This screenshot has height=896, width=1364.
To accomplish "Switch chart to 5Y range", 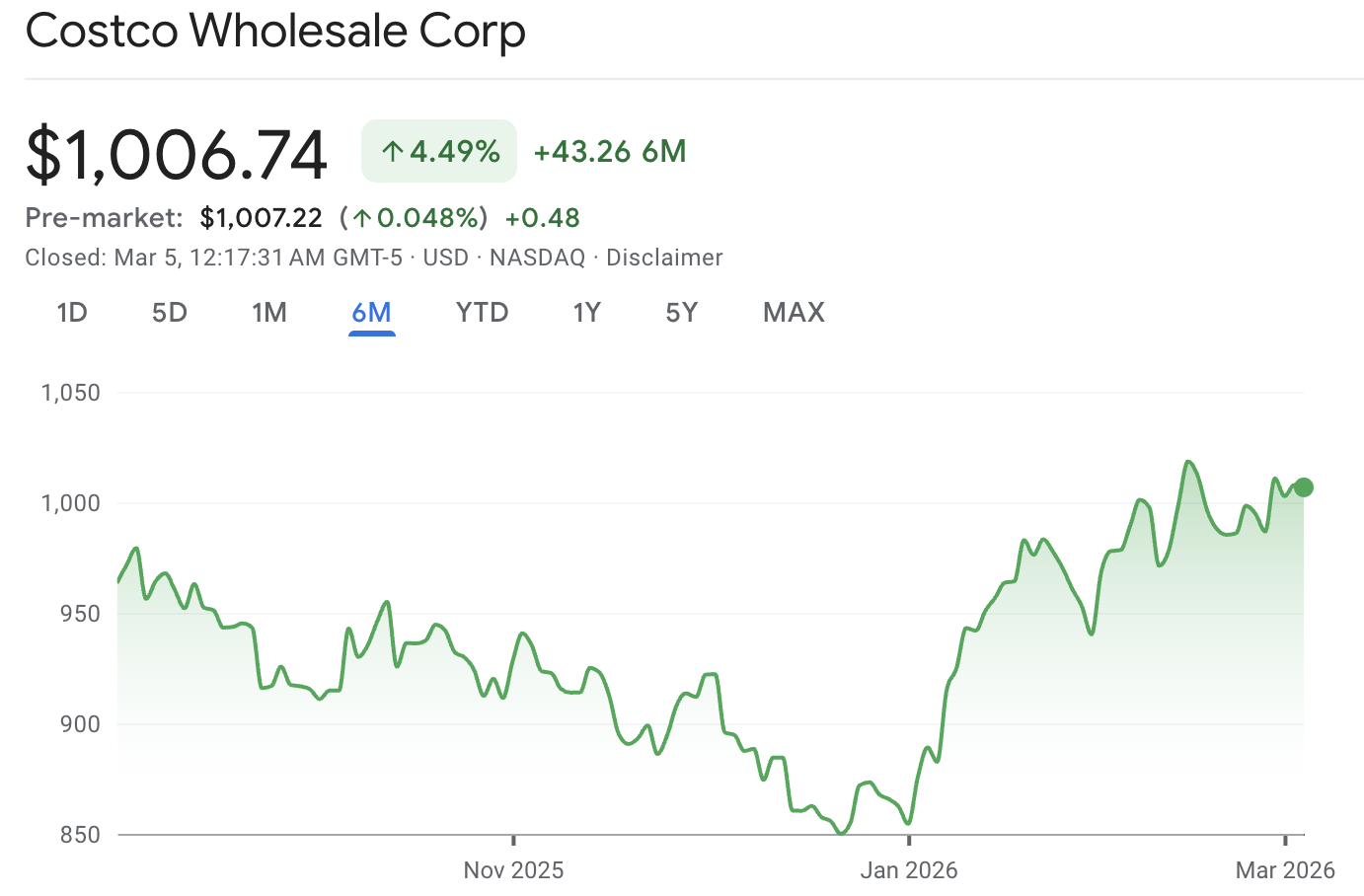I will pyautogui.click(x=681, y=313).
